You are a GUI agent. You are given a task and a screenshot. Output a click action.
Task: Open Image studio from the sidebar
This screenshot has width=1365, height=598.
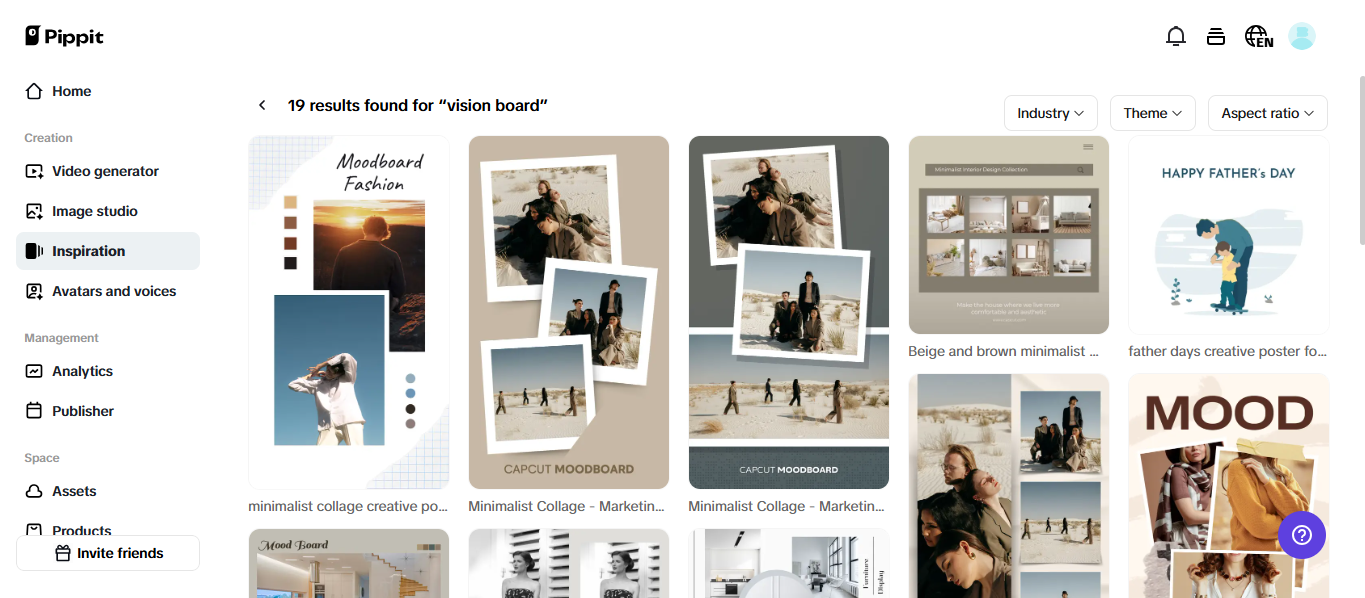pyautogui.click(x=108, y=211)
